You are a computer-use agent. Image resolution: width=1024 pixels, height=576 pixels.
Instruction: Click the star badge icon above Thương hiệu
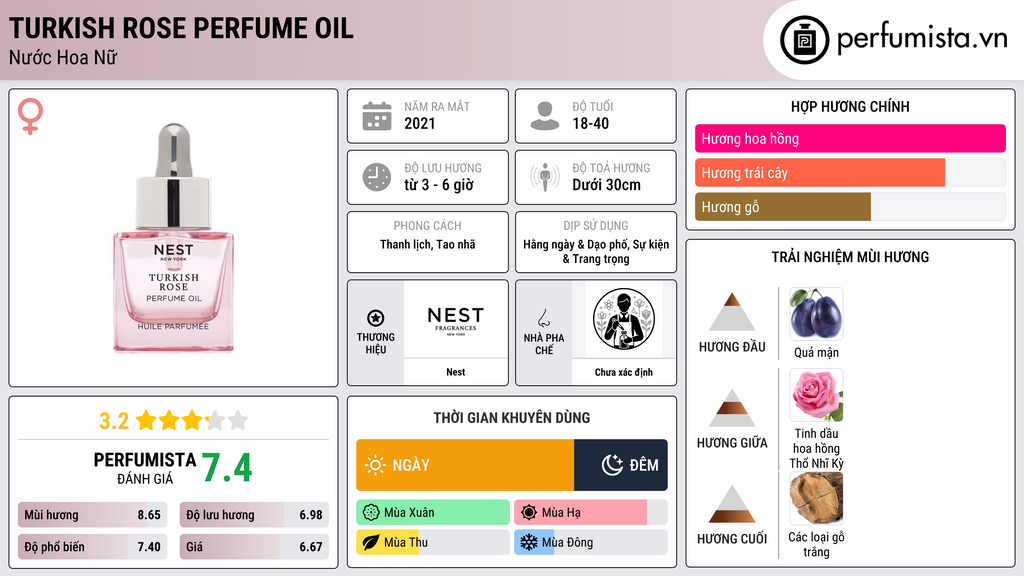(x=376, y=318)
